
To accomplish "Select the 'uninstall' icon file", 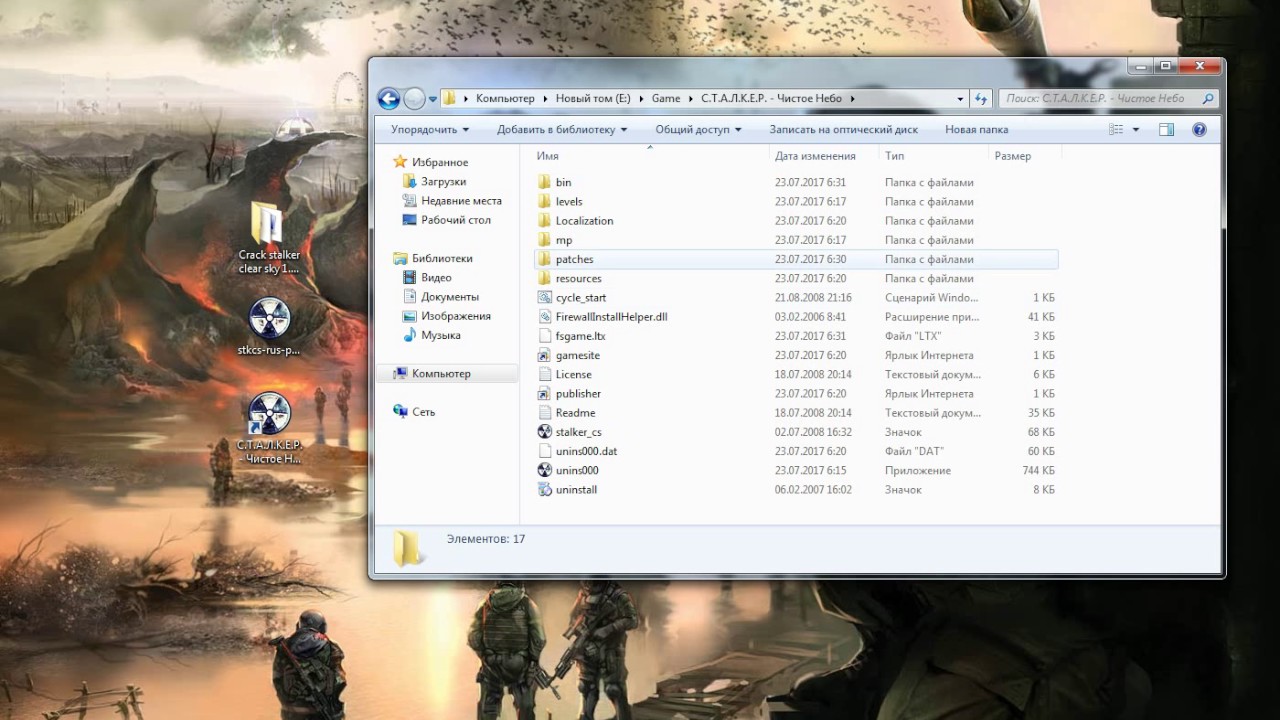I will pos(544,490).
